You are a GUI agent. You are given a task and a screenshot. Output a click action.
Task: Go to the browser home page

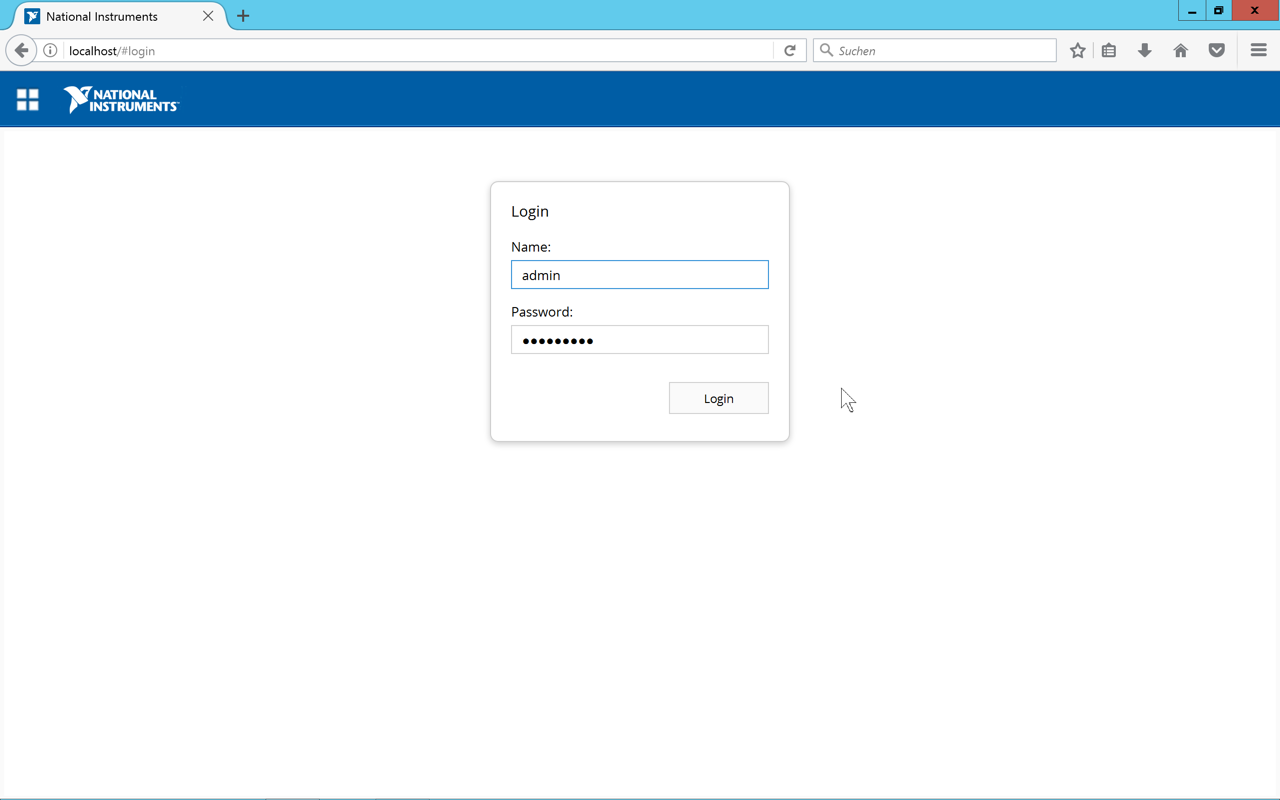[x=1181, y=50]
